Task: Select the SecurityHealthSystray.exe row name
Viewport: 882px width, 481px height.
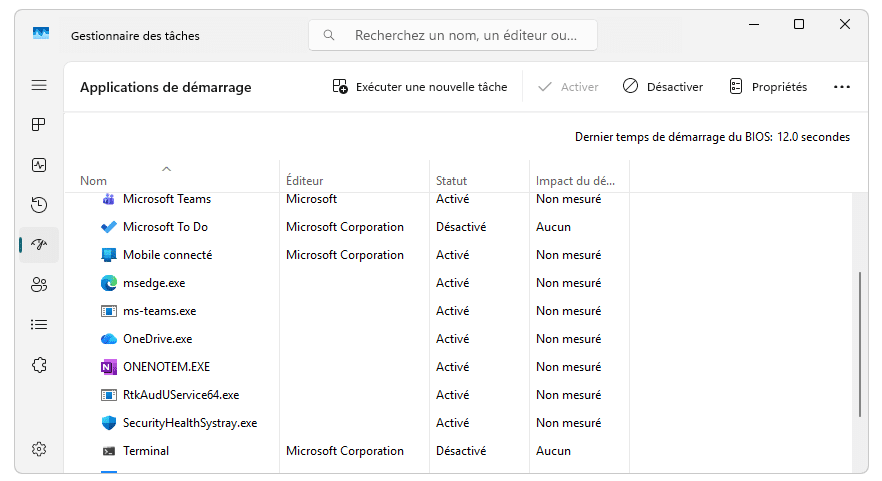Action: pyautogui.click(x=190, y=423)
